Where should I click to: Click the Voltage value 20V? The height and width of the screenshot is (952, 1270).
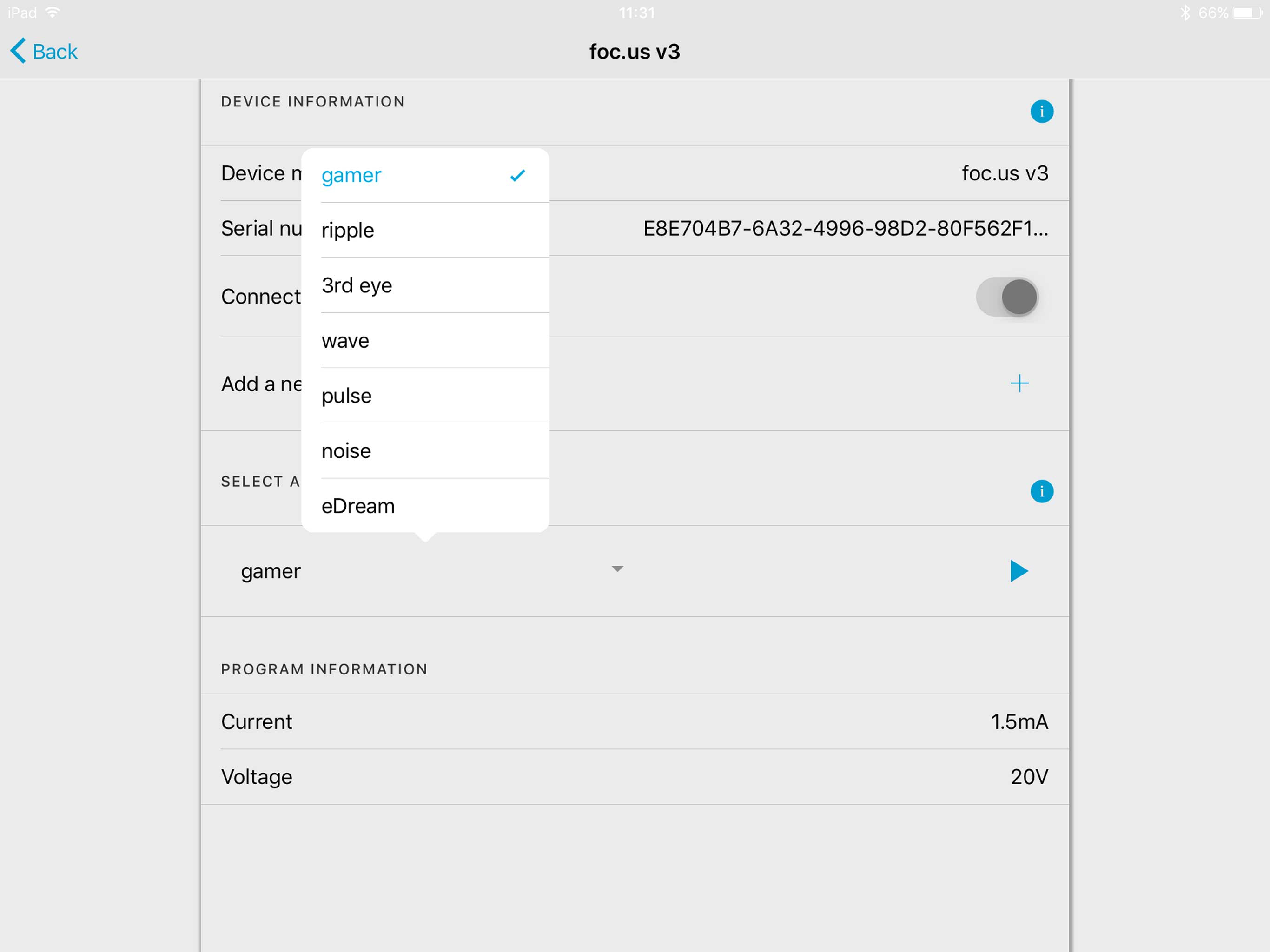tap(1029, 777)
